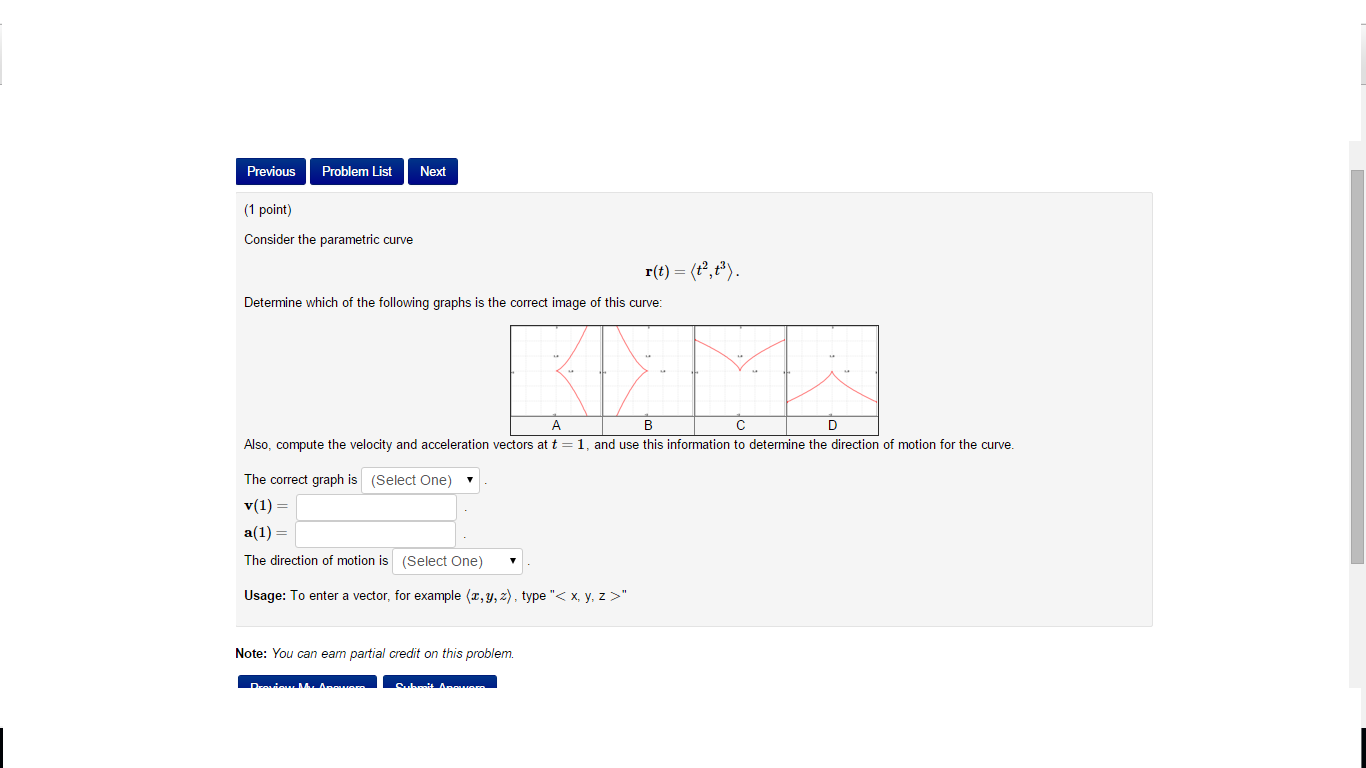
Task: Open the correct graph Select One dropdown
Action: 420,480
